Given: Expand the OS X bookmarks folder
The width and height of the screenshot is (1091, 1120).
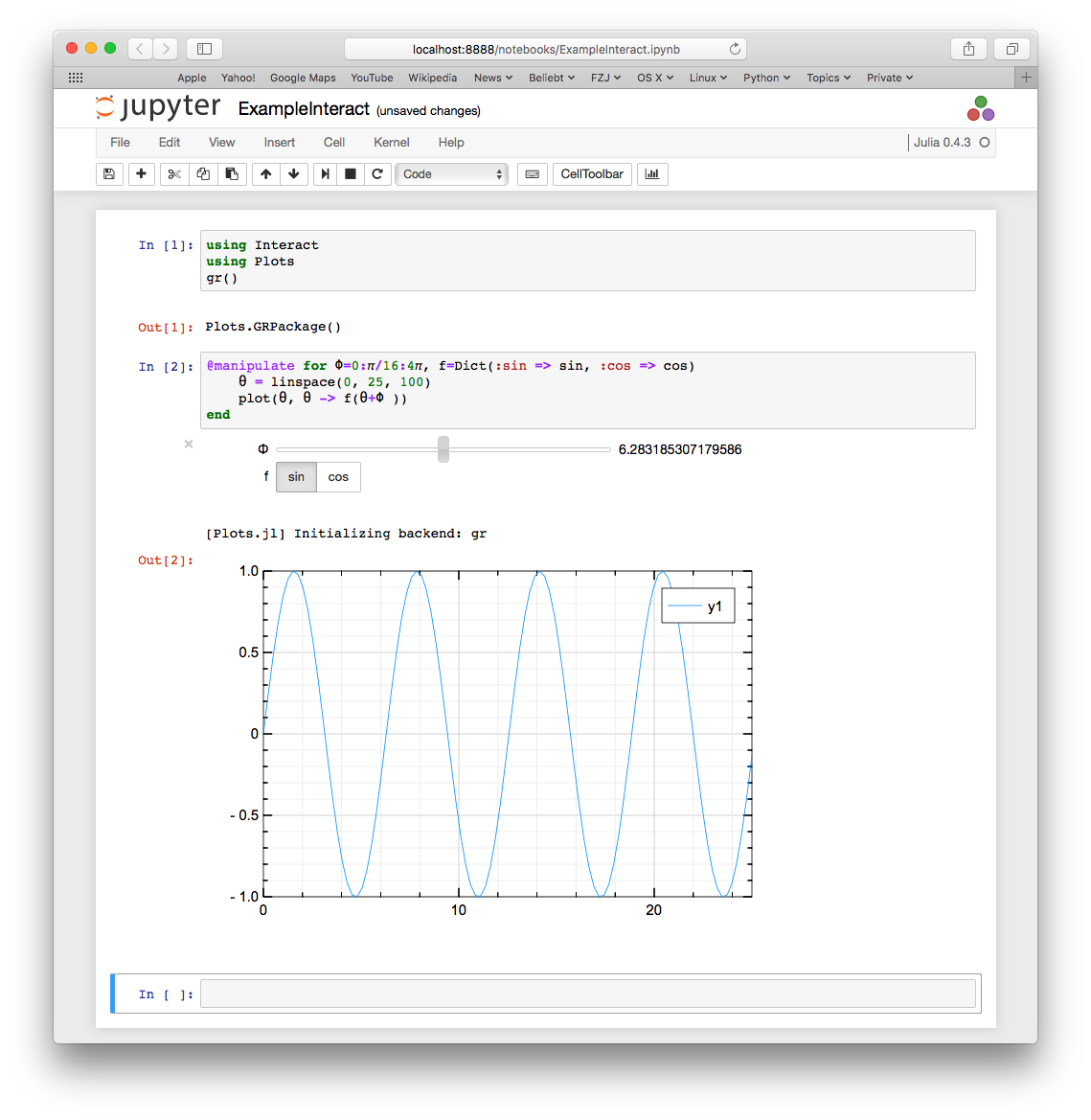Looking at the screenshot, I should [655, 78].
